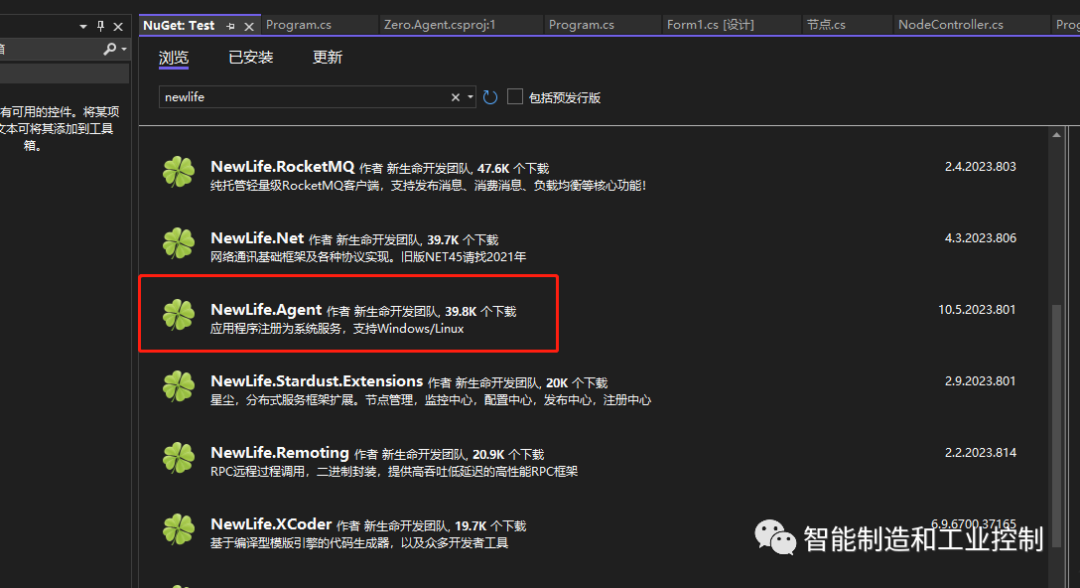1080x588 pixels.
Task: Click into the newlife search input field
Action: pos(300,97)
